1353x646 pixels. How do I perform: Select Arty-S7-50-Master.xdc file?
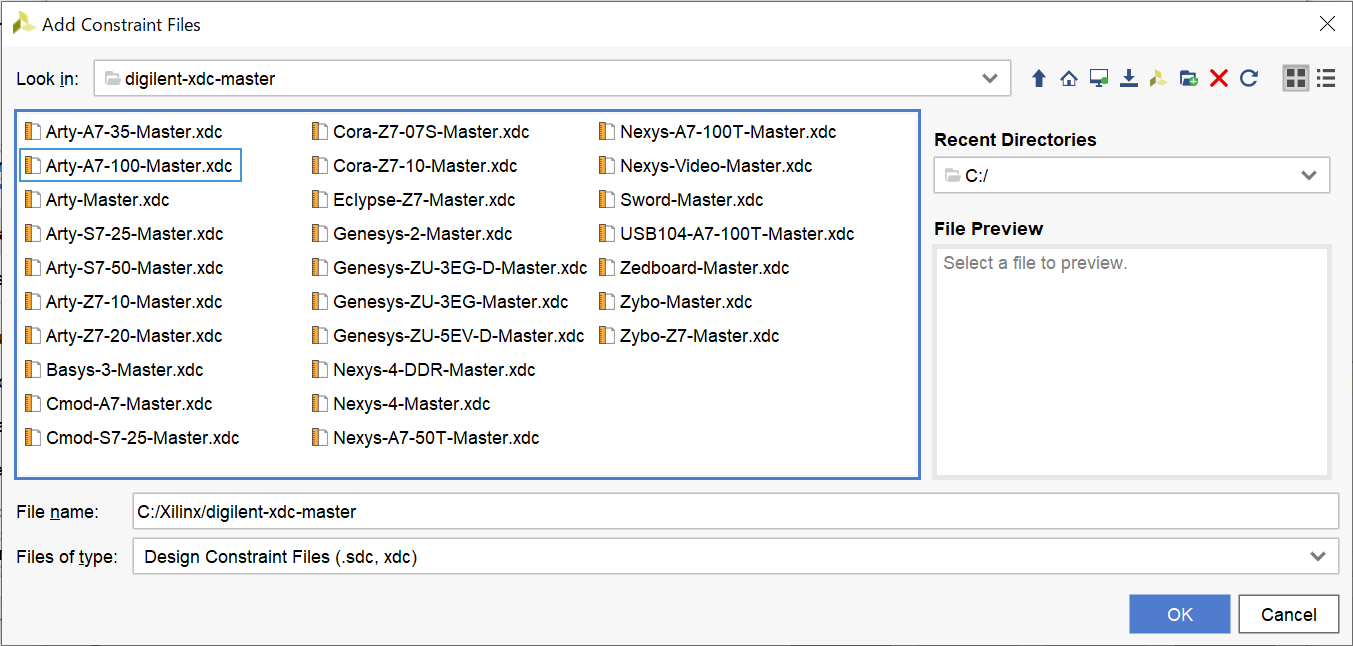(124, 268)
